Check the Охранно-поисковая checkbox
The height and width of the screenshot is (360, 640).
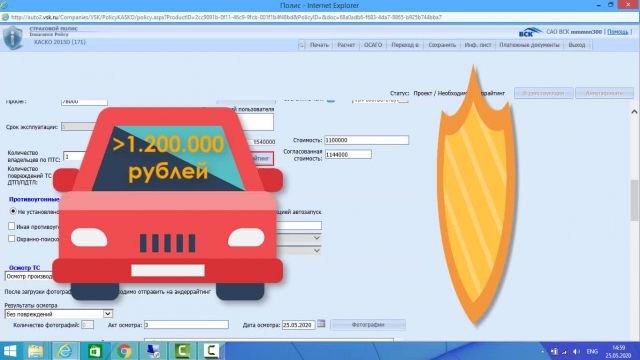[x=11, y=238]
